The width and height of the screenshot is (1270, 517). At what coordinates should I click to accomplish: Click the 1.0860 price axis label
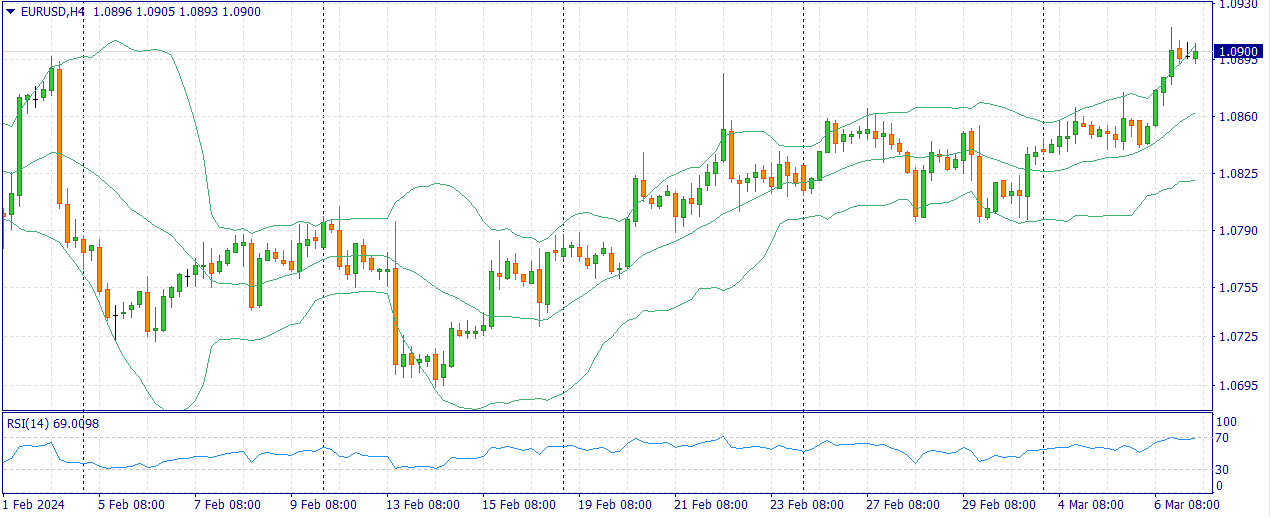click(x=1236, y=117)
